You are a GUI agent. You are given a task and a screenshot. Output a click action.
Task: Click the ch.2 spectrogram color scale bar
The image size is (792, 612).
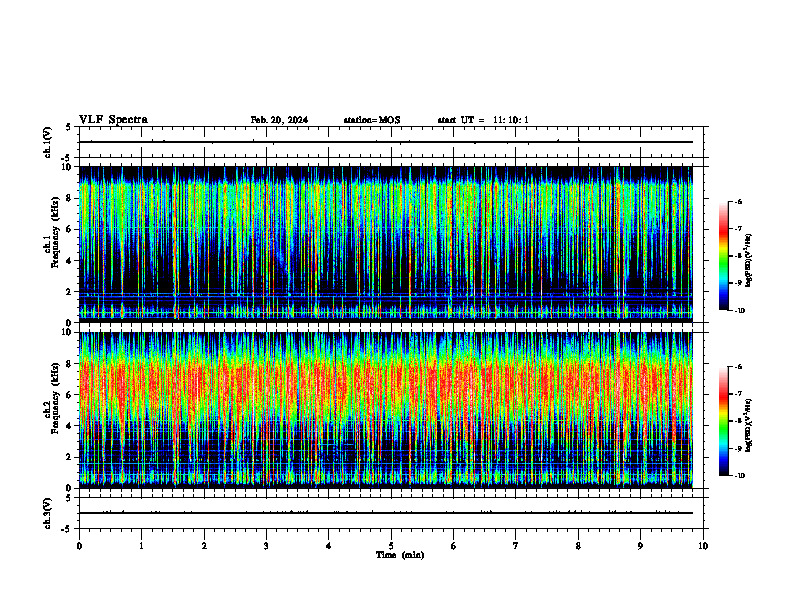tap(723, 421)
